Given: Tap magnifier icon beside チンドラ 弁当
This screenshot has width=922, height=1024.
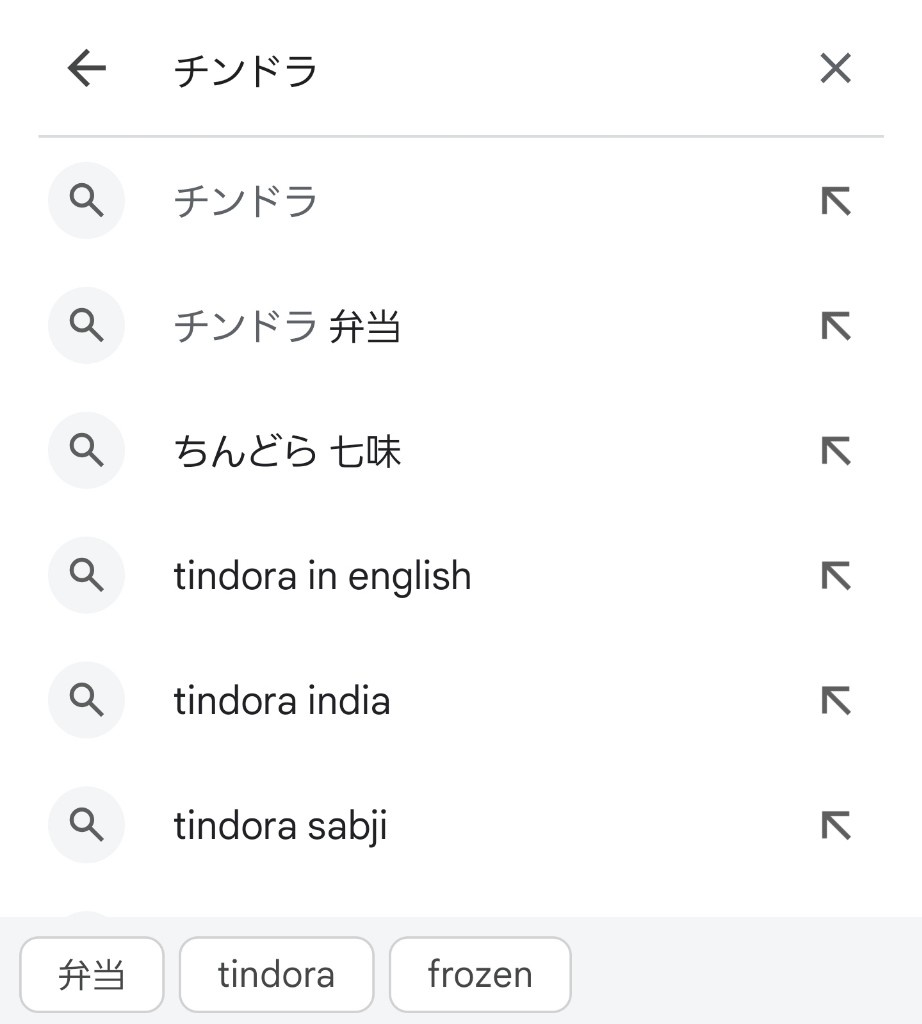Looking at the screenshot, I should coord(87,326).
